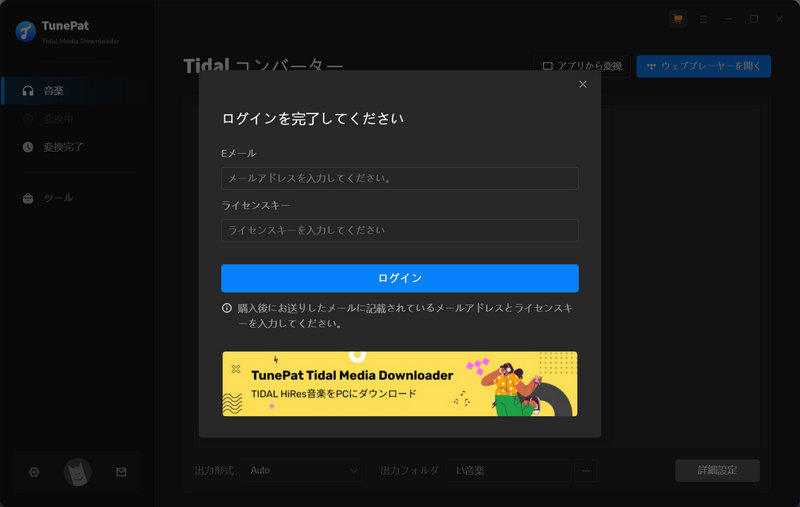
Task: Open the mail feedback icon
Action: [x=121, y=472]
